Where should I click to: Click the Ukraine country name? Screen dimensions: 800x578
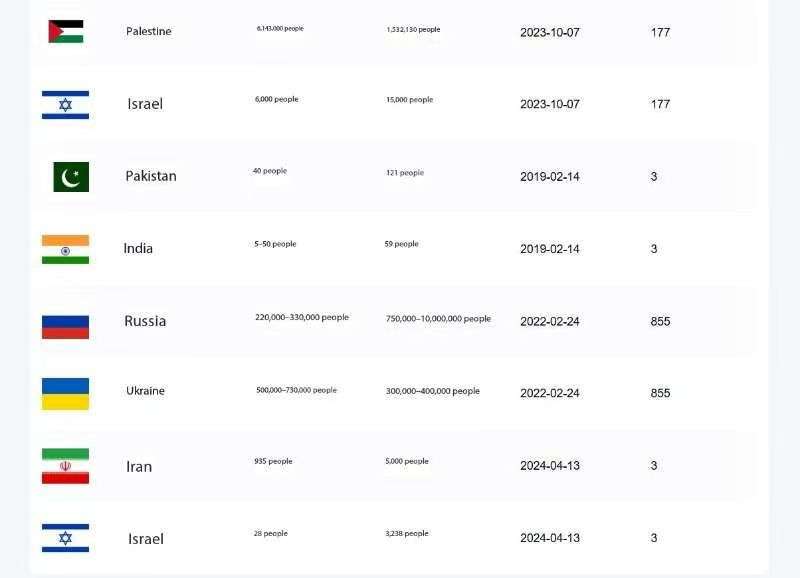[145, 391]
